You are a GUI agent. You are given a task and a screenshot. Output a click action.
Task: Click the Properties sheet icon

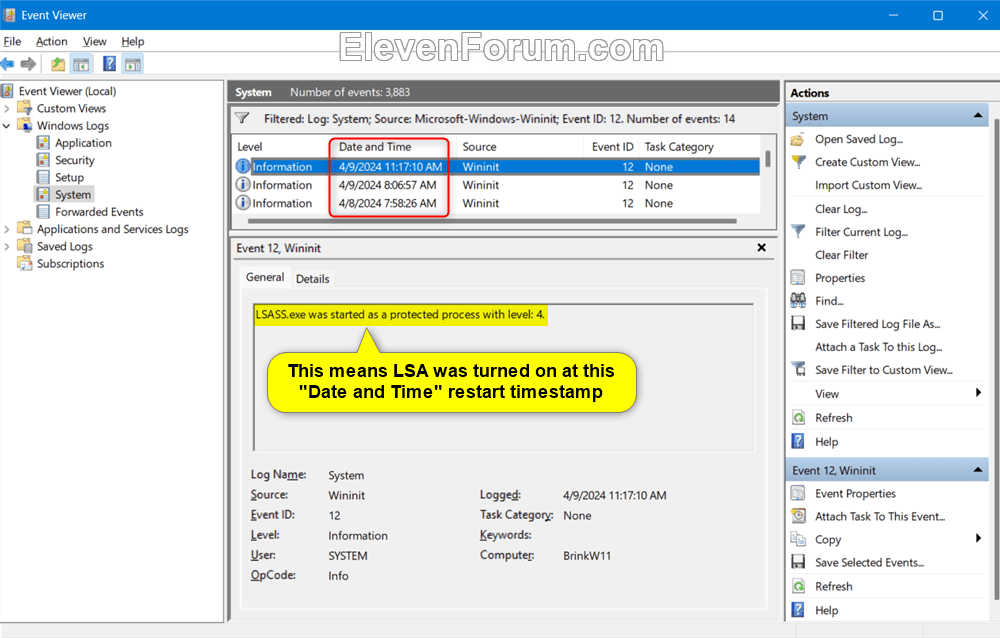coord(798,278)
